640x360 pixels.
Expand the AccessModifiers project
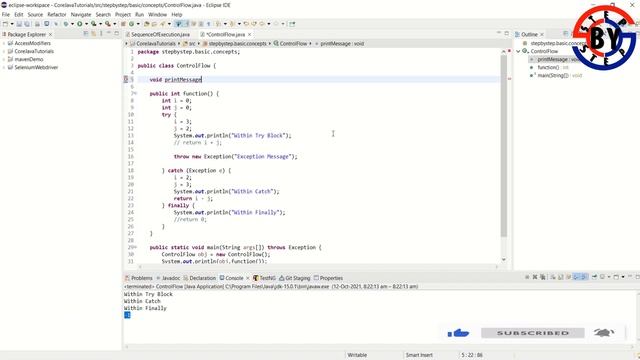tap(4, 43)
